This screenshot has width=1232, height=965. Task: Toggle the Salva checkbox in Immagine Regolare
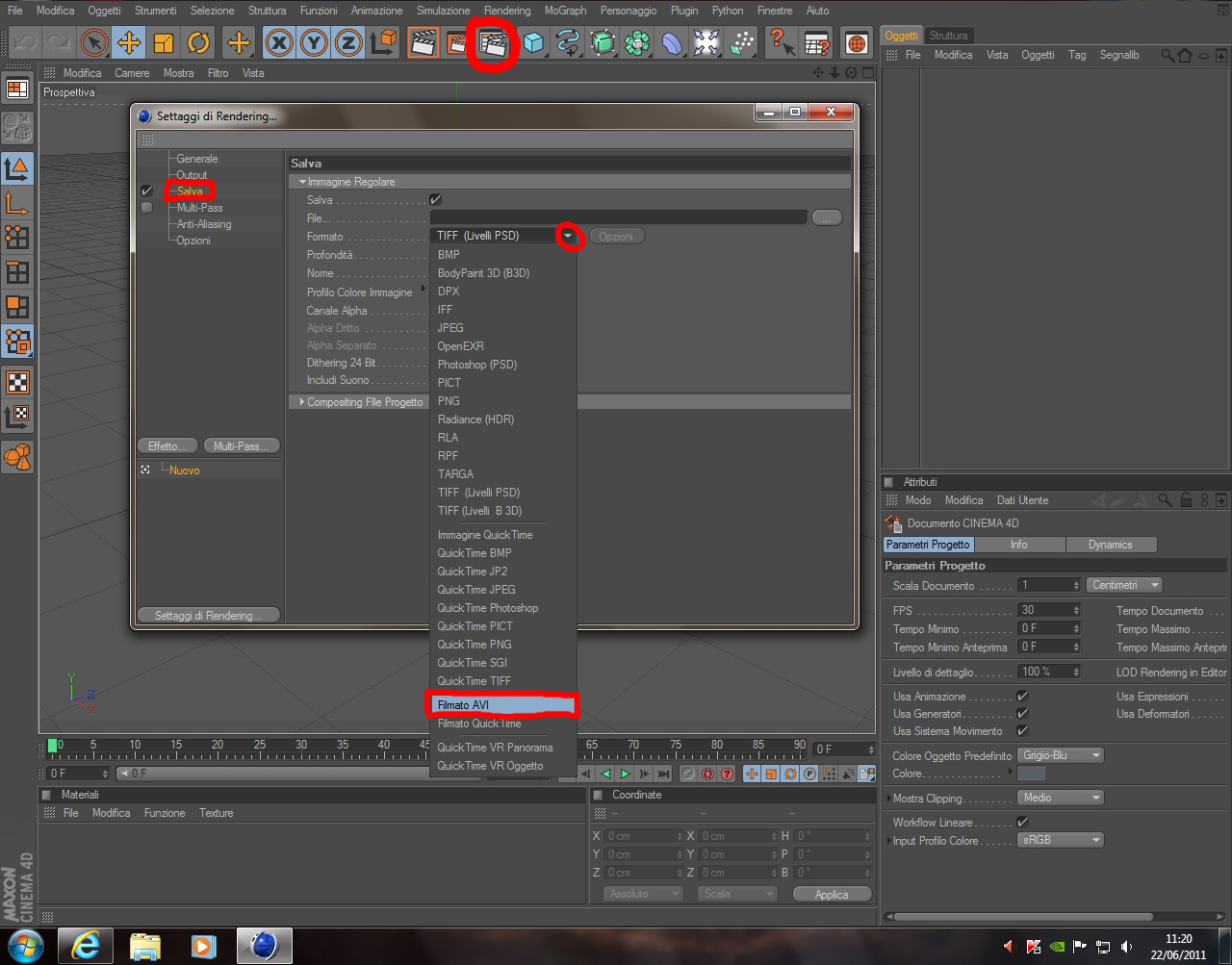point(435,199)
